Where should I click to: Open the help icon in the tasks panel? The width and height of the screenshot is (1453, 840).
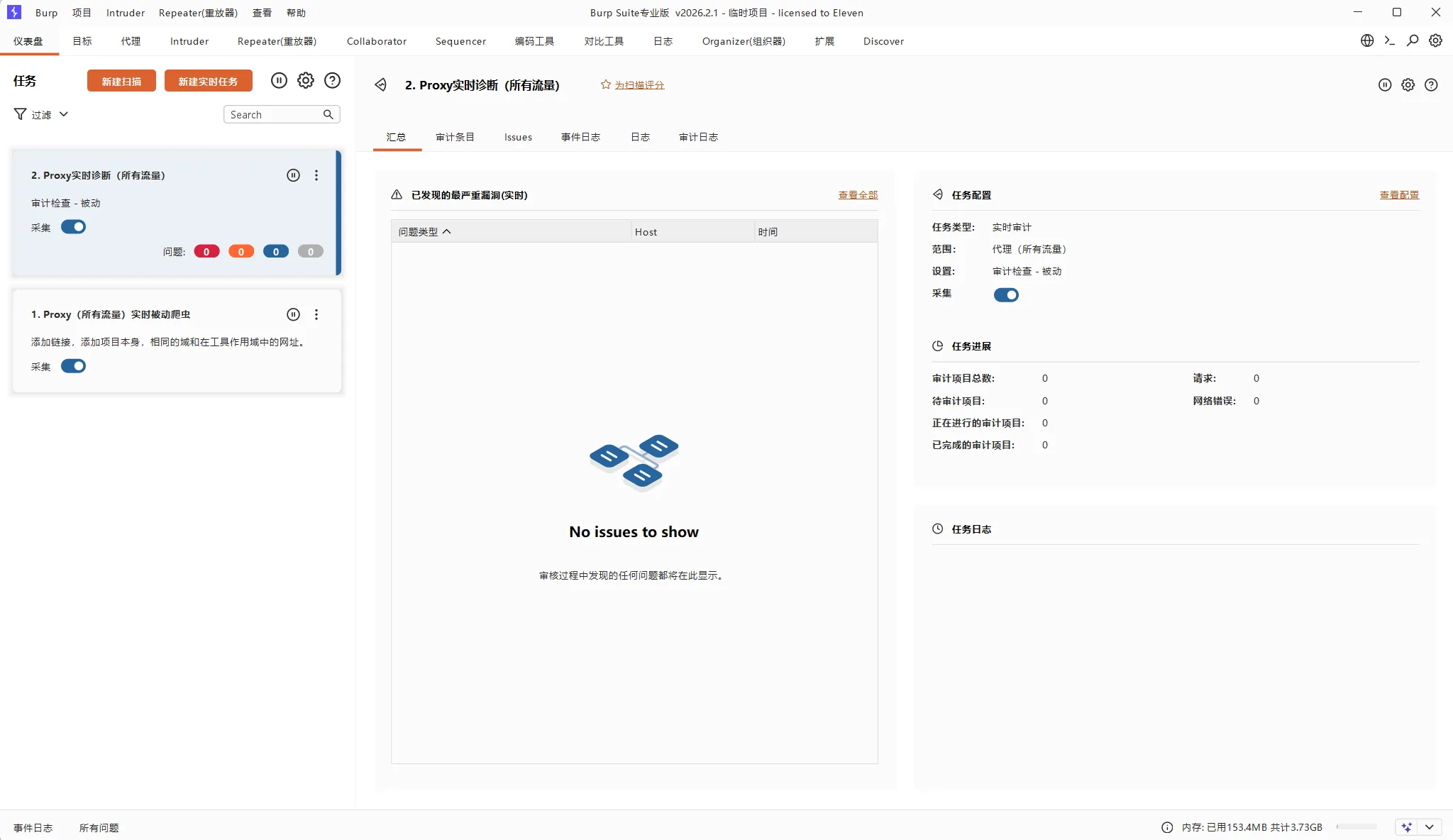pyautogui.click(x=332, y=80)
